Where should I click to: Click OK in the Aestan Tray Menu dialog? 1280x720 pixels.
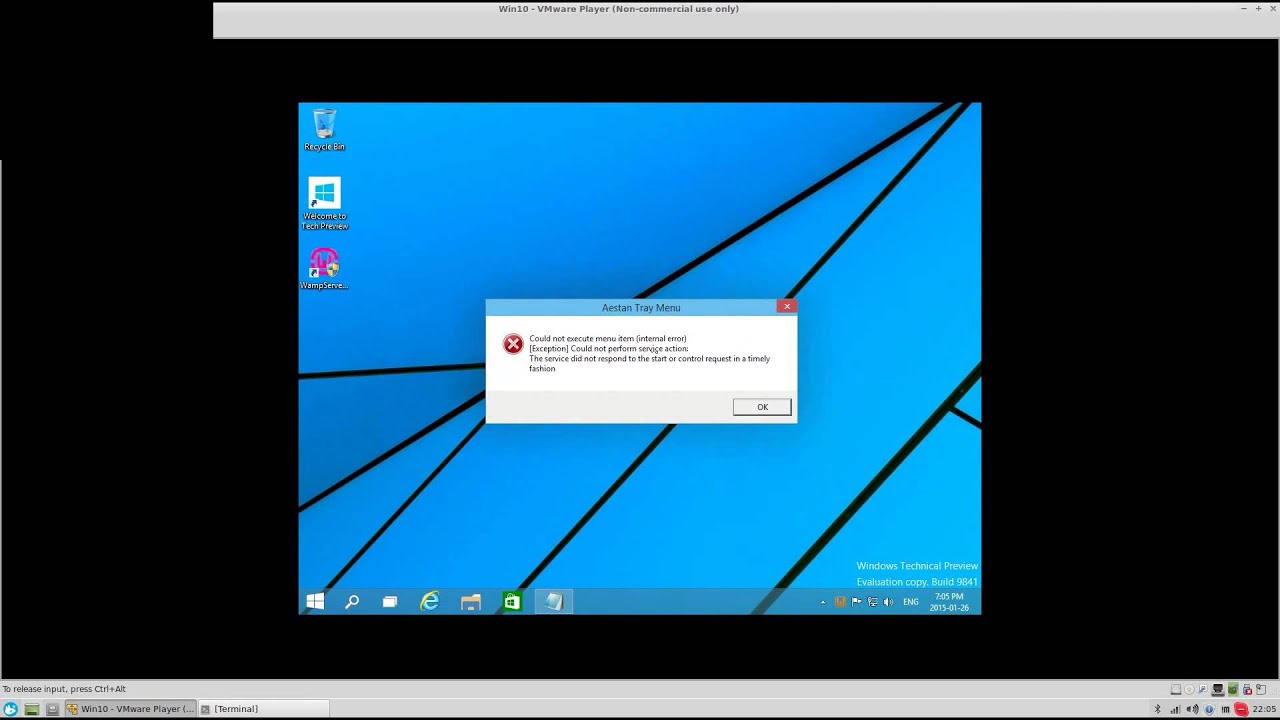[x=762, y=407]
